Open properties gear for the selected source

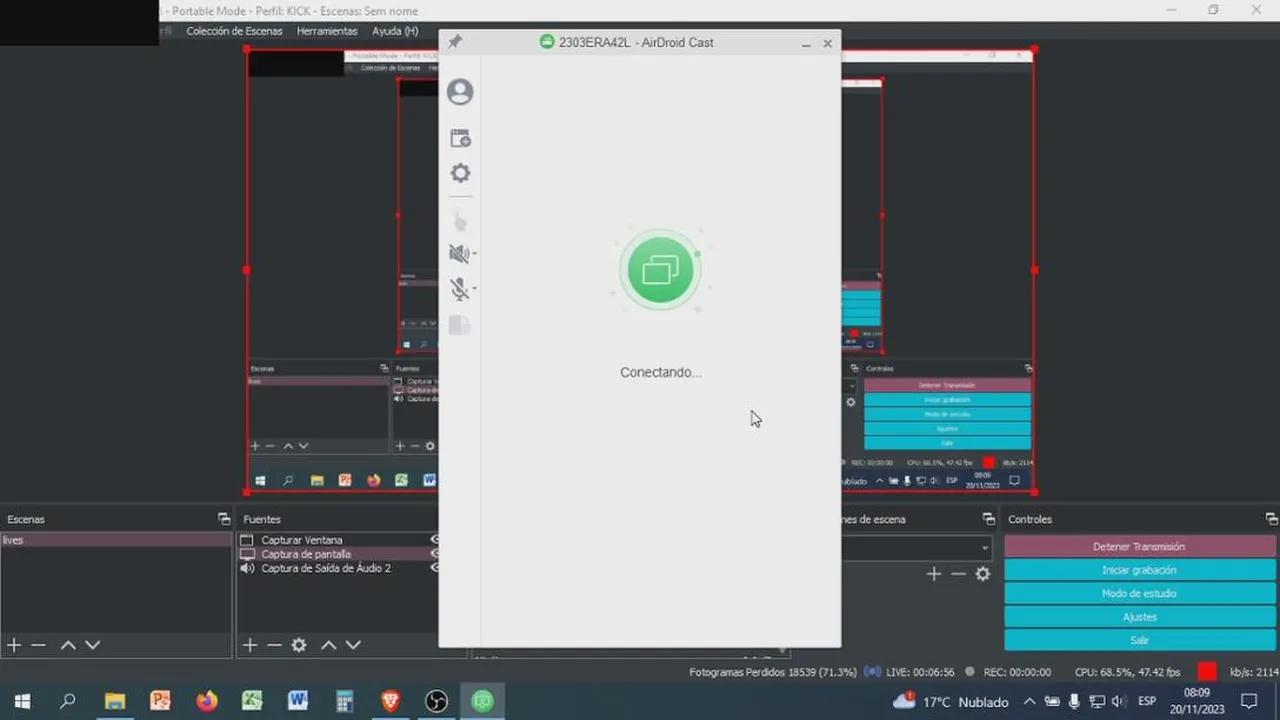(298, 645)
